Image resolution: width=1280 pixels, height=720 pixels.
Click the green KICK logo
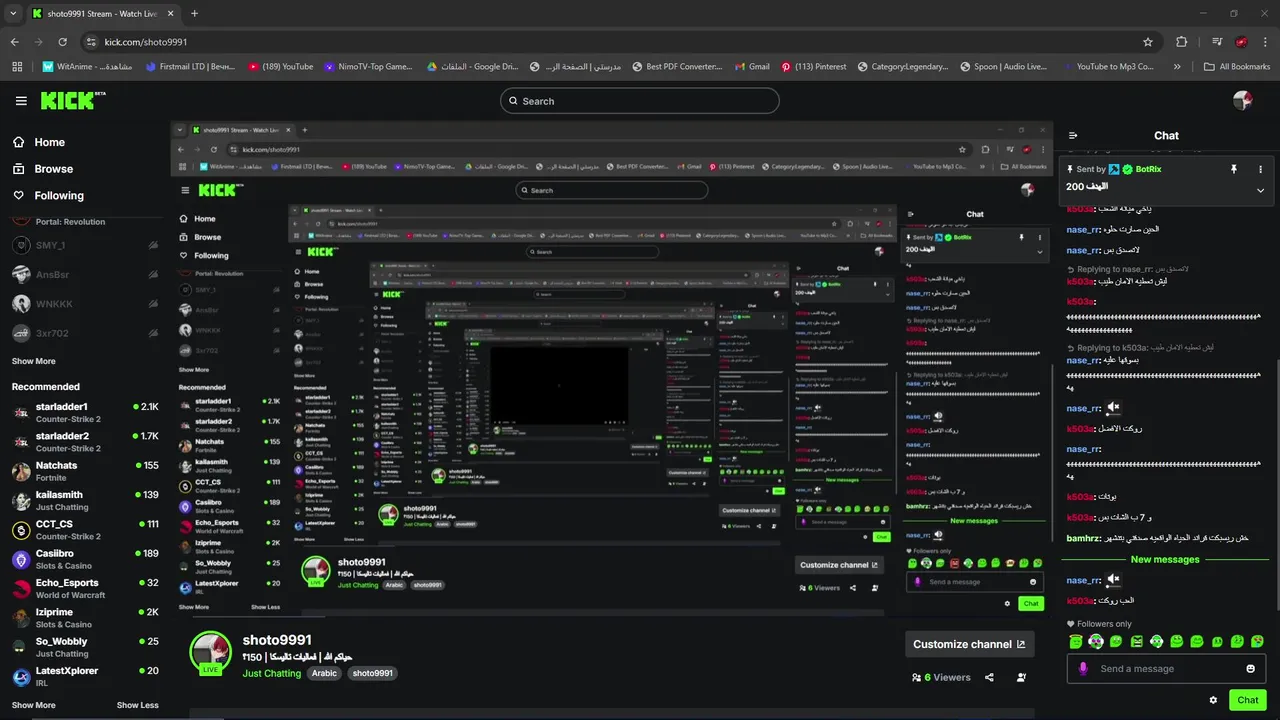tap(72, 101)
